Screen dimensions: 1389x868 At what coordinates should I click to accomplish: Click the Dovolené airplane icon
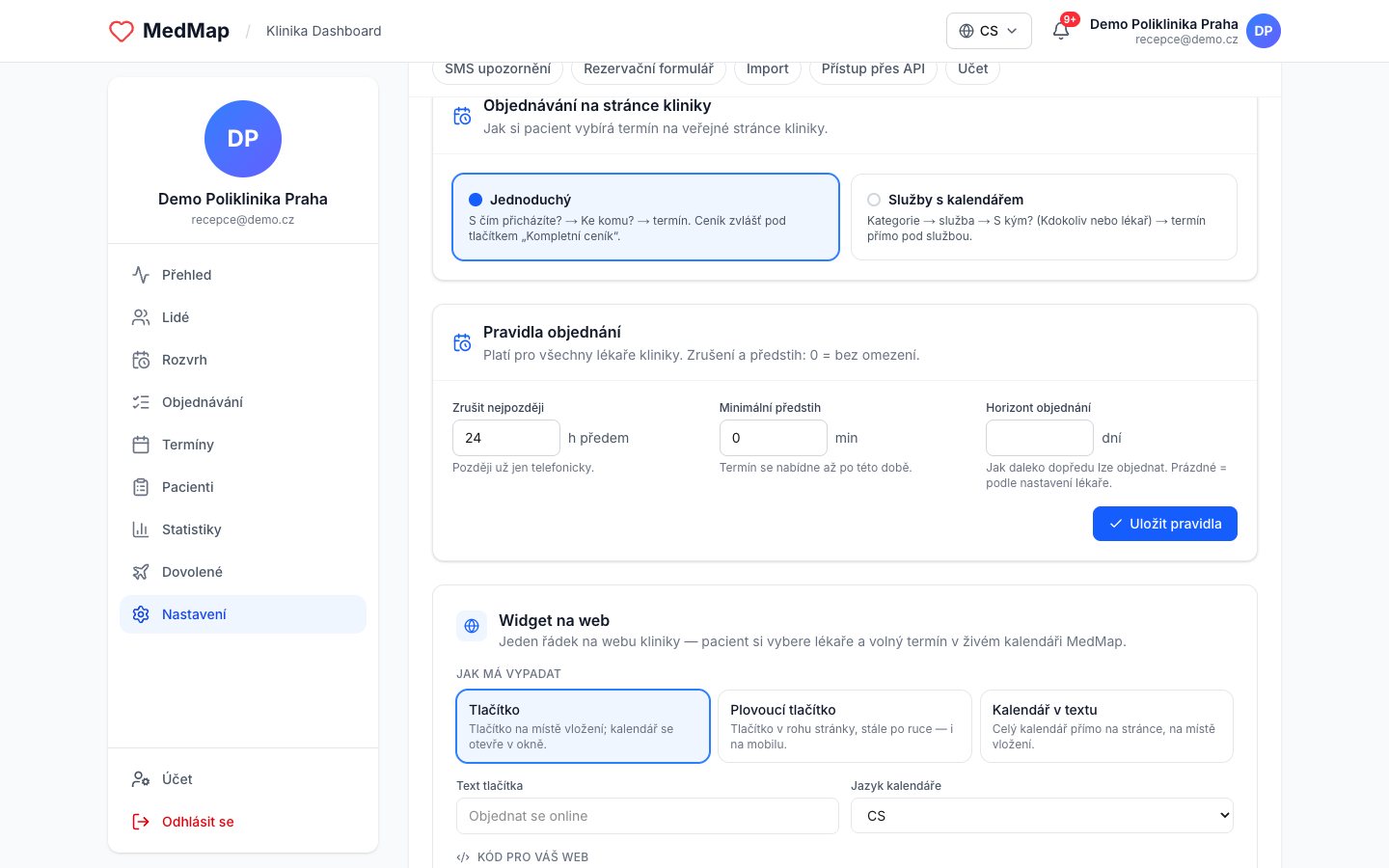[141, 572]
